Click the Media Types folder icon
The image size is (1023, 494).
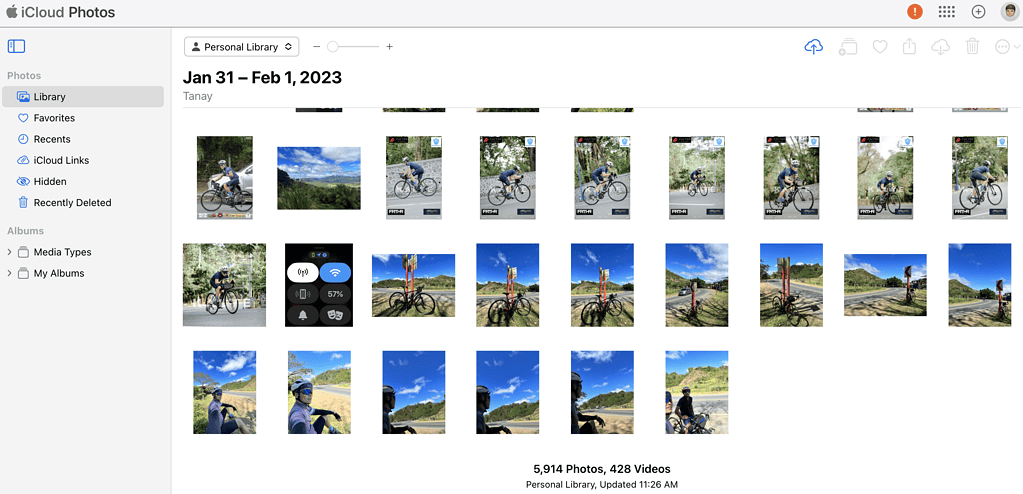(x=23, y=252)
